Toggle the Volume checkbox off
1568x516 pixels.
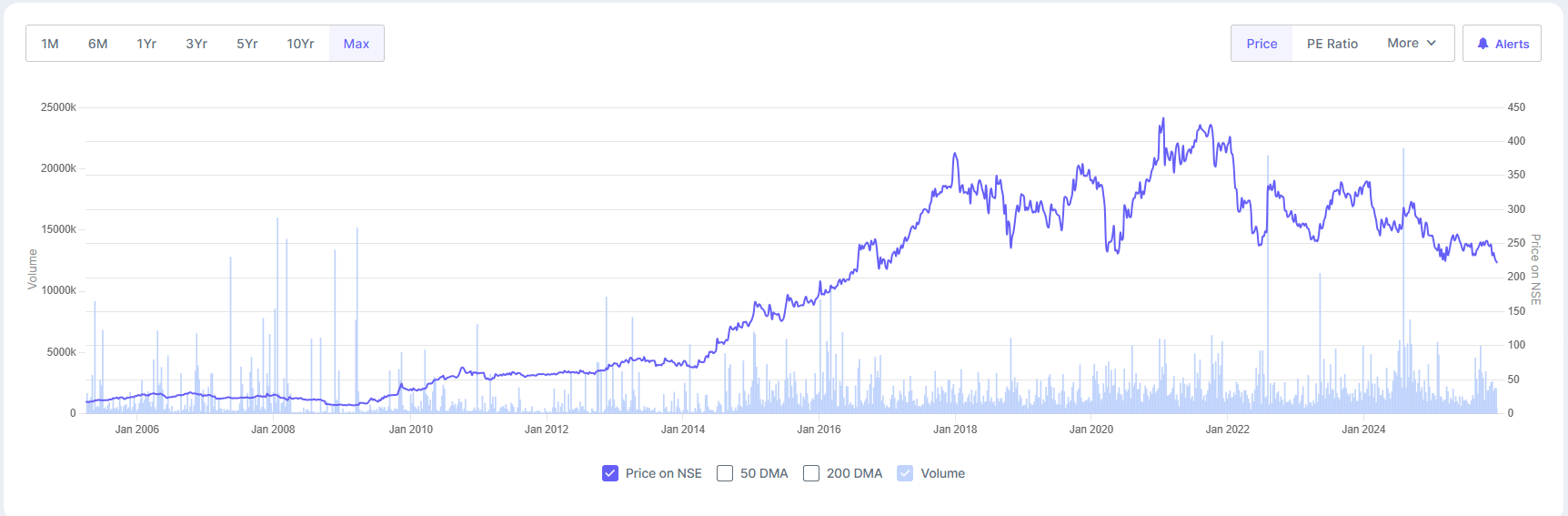pyautogui.click(x=905, y=473)
